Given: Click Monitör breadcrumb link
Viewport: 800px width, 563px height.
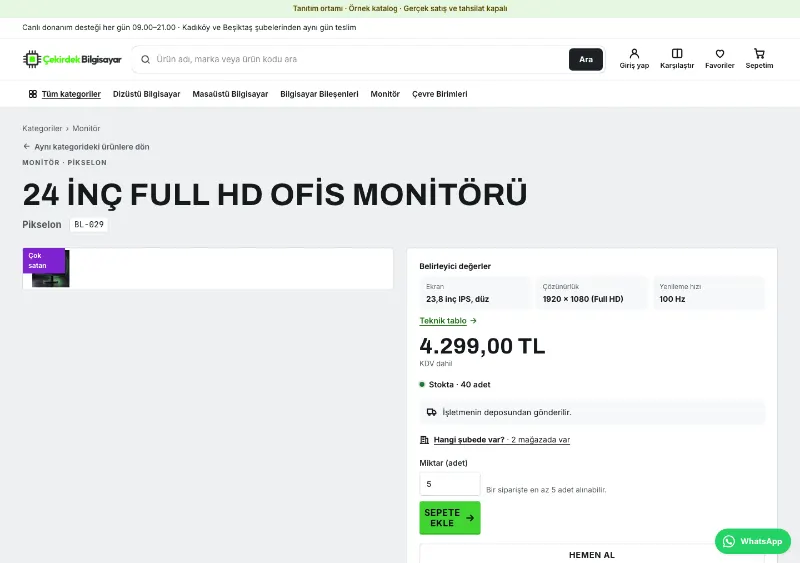Looking at the screenshot, I should point(86,128).
